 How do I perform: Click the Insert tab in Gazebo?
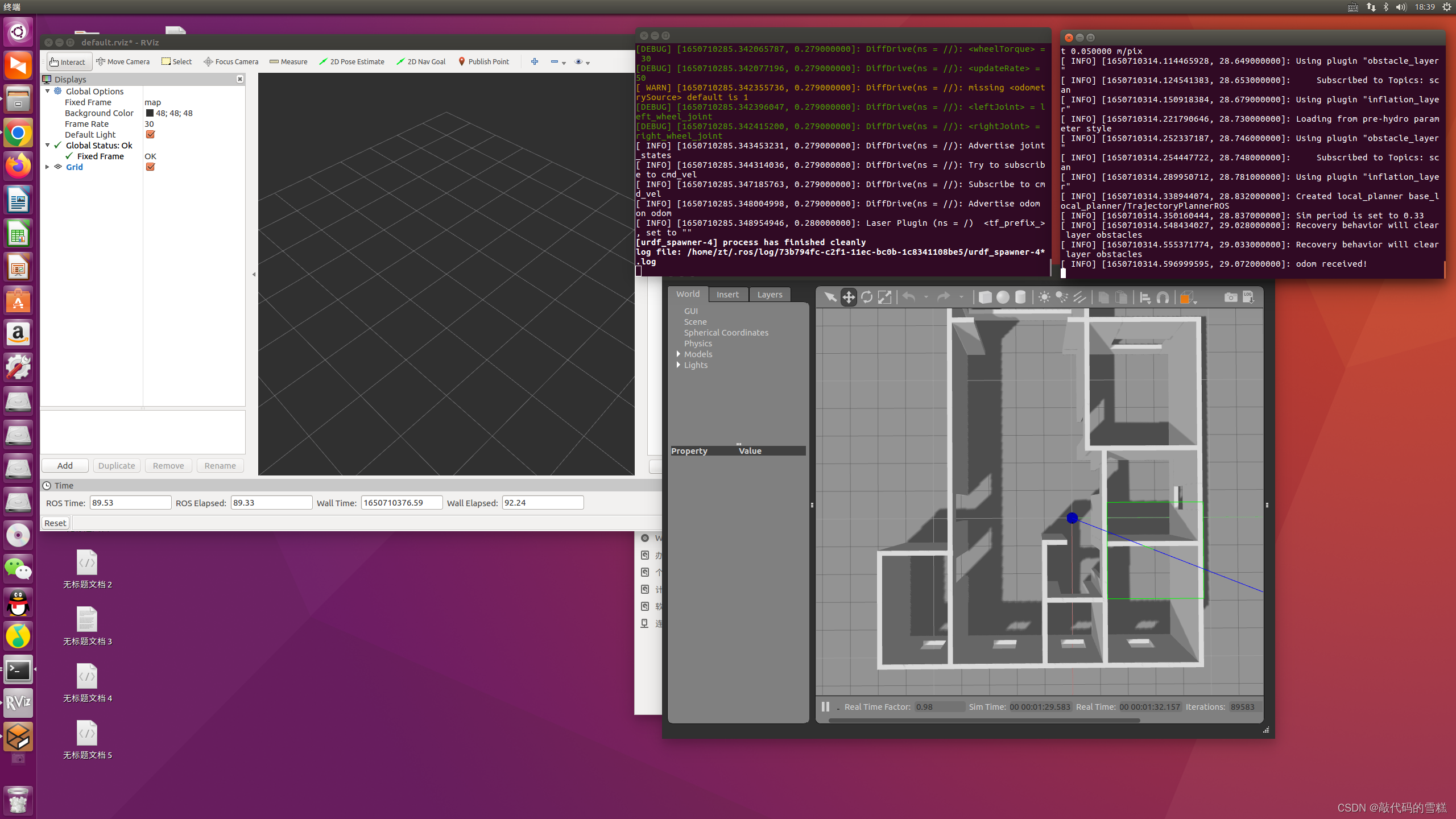point(728,294)
